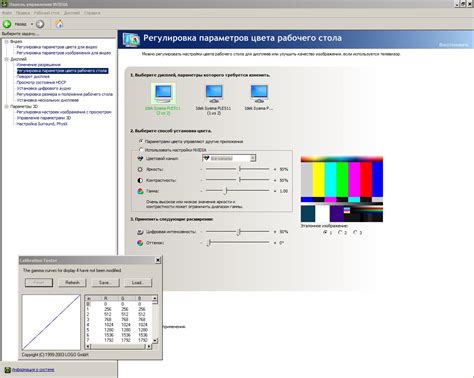Screen dimensions: 474x378
Task: Click the Gamma slider handle
Action: (x=226, y=191)
